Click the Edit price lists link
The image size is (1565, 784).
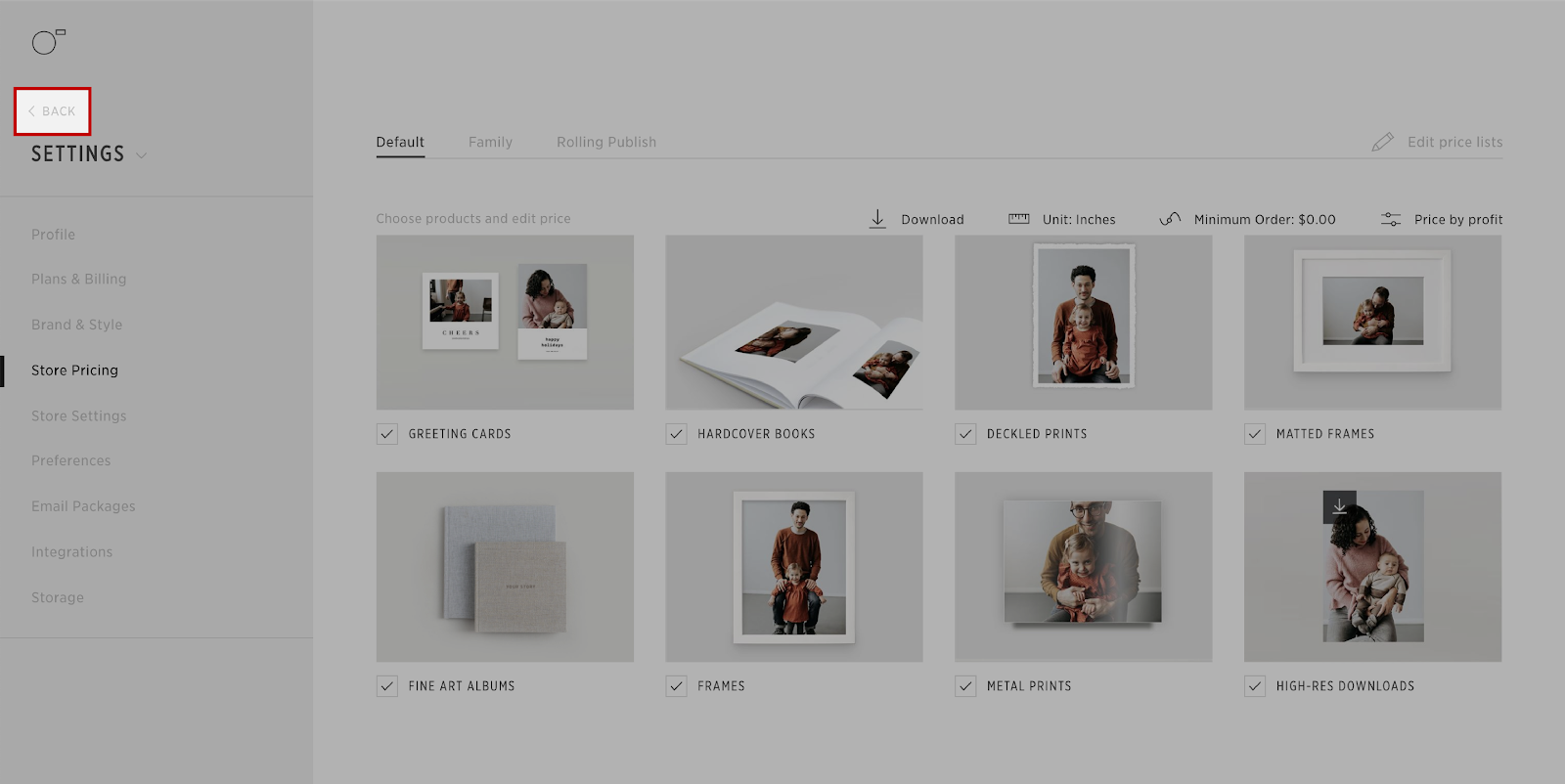tap(1454, 142)
